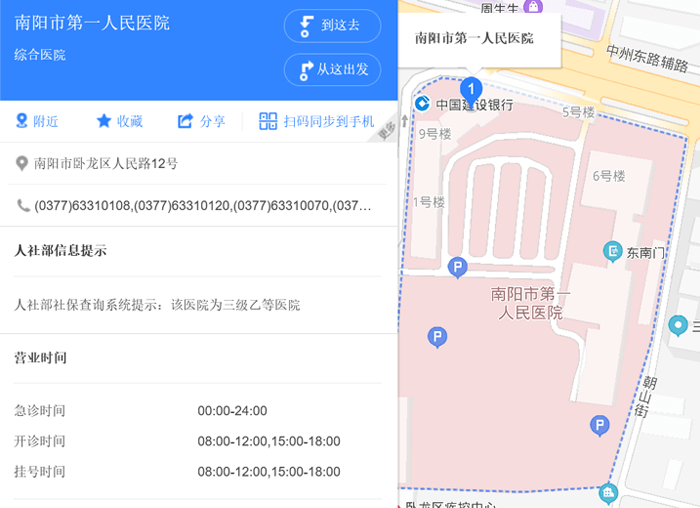
Task: Click the parking icon near 朝山街
Action: pyautogui.click(x=600, y=425)
